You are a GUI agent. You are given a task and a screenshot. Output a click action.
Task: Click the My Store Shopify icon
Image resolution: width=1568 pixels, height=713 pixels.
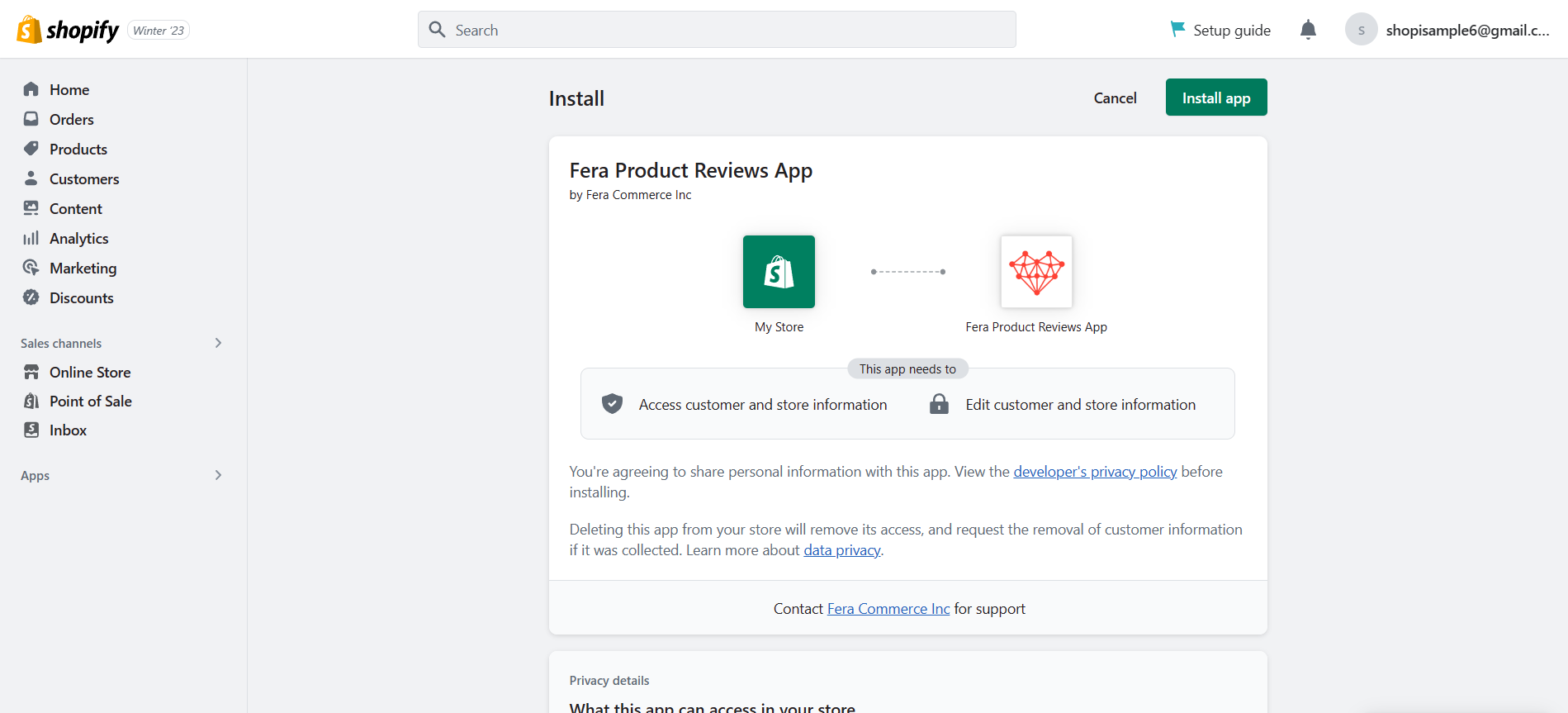pos(779,272)
